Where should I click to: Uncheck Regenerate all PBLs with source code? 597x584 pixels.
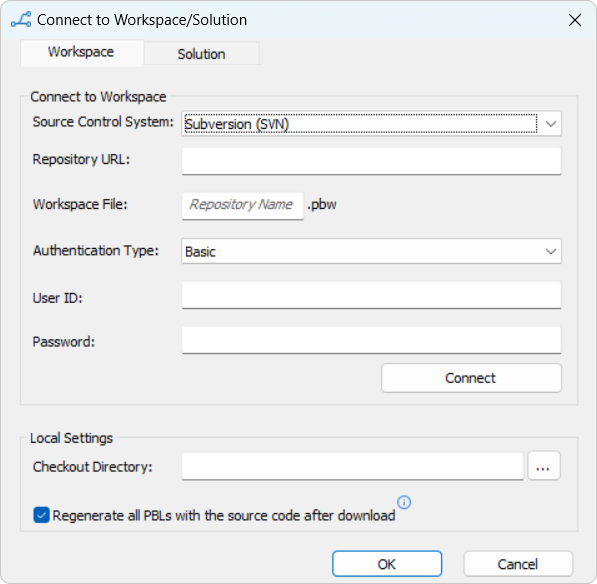pos(41,515)
